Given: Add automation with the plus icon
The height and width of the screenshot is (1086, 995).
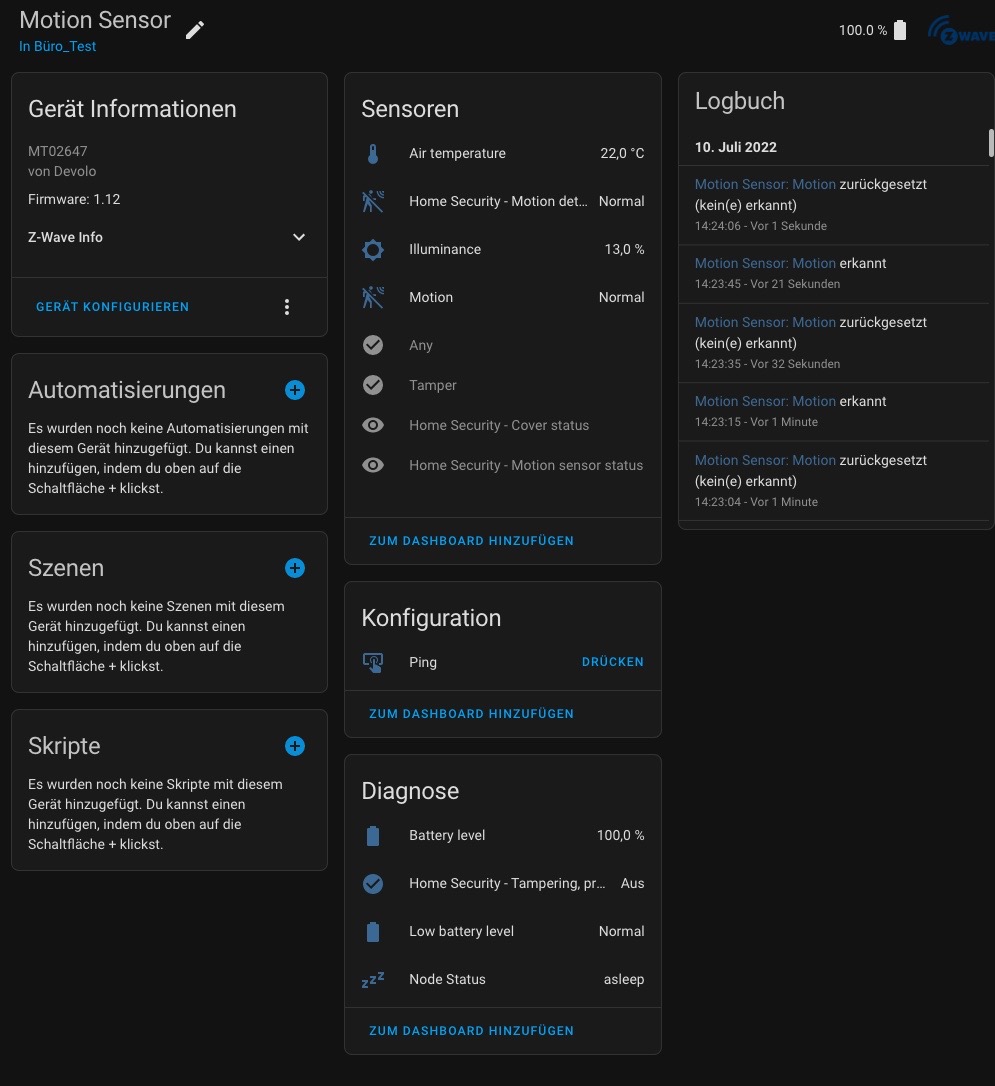Looking at the screenshot, I should 295,390.
